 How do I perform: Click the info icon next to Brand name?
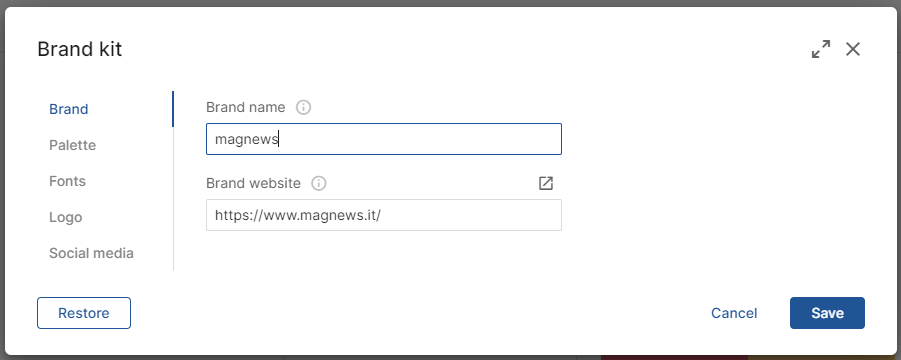click(x=303, y=107)
